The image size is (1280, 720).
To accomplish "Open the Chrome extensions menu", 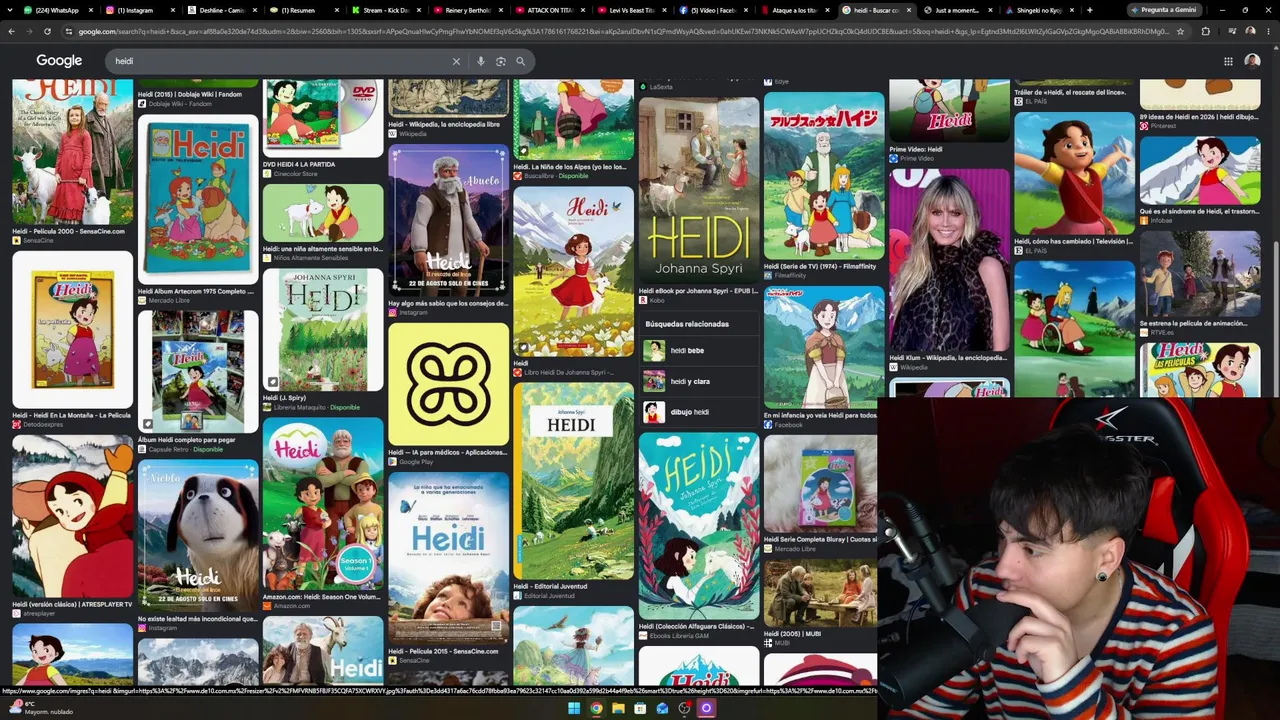I will (x=1205, y=31).
